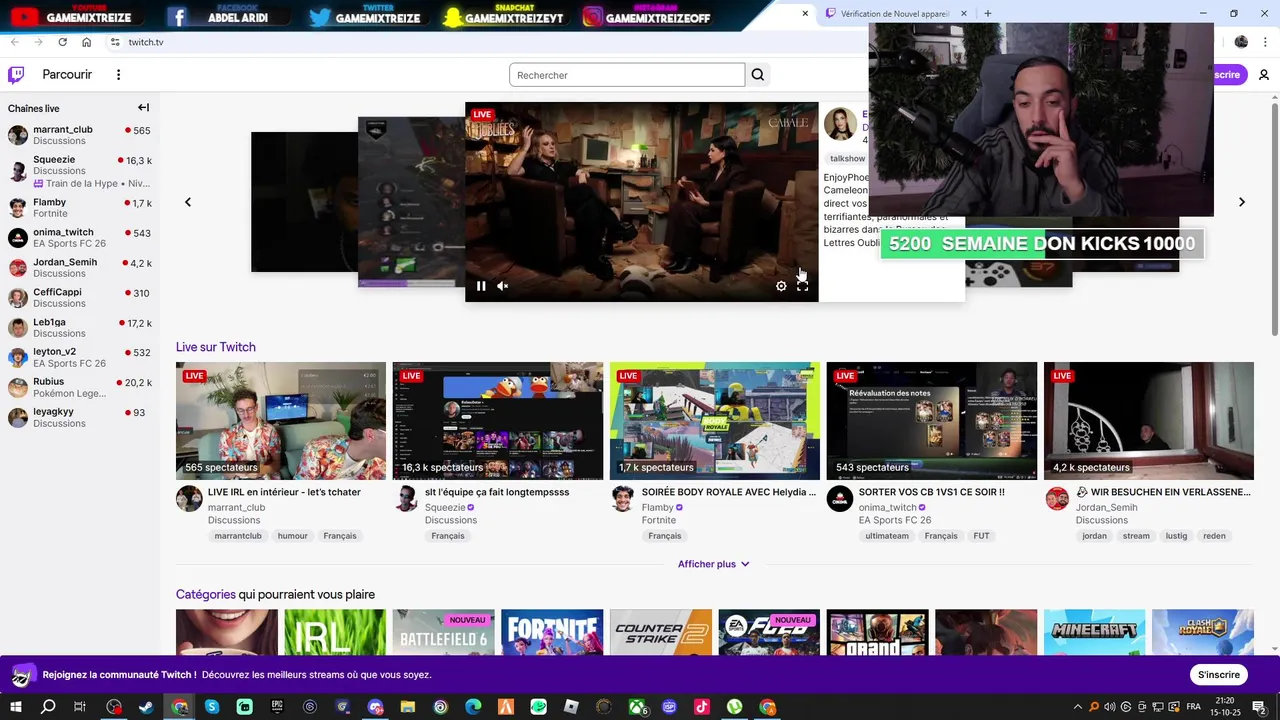Open a new browser tab

point(987,13)
